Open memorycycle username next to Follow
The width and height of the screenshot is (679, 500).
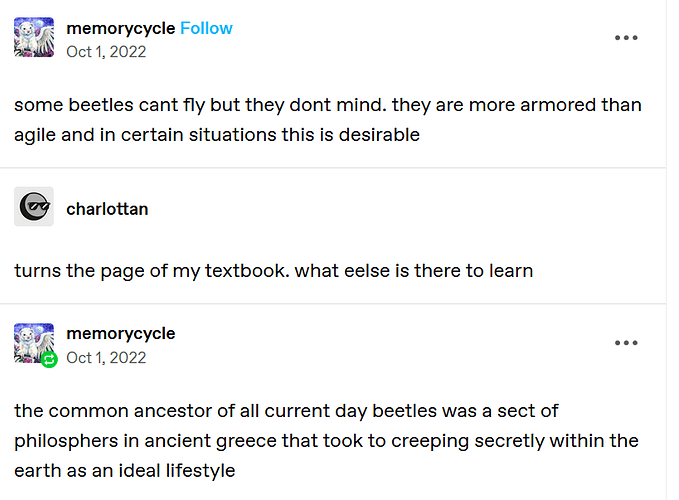pyautogui.click(x=121, y=29)
